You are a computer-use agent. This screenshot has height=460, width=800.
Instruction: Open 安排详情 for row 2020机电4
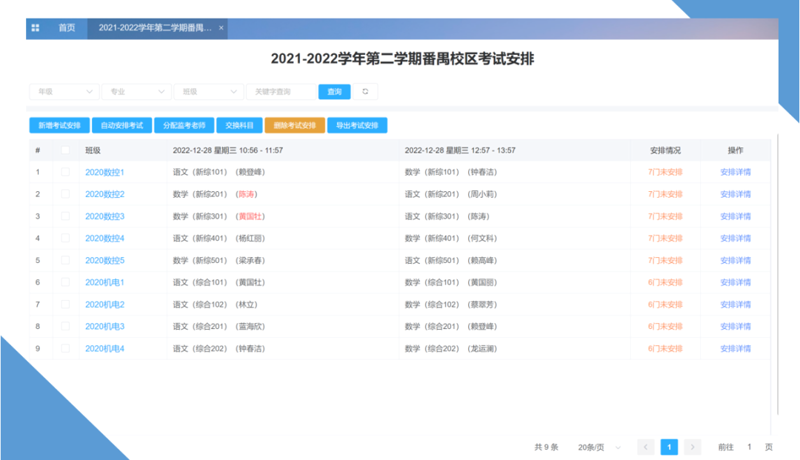pyautogui.click(x=735, y=349)
